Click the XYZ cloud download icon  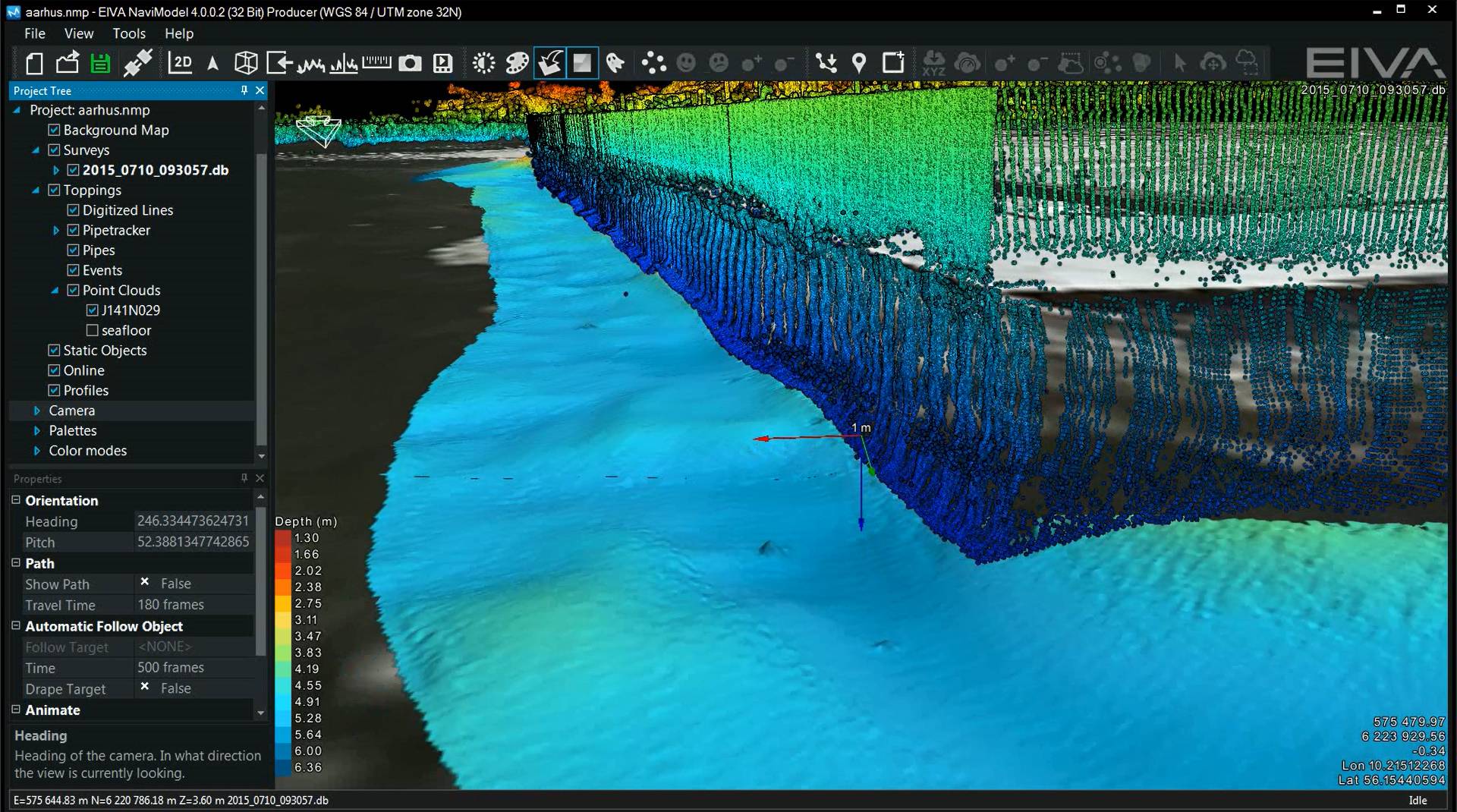click(x=933, y=64)
